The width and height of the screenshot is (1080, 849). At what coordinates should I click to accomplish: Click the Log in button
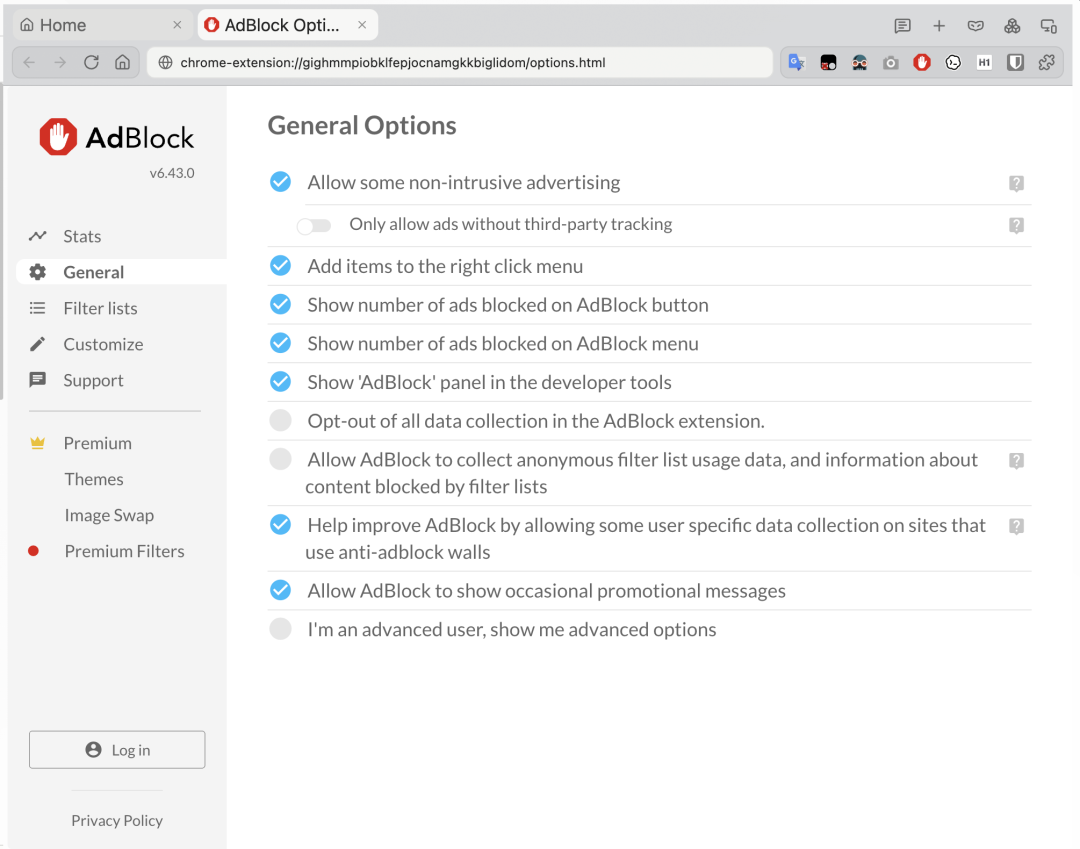pyautogui.click(x=117, y=750)
